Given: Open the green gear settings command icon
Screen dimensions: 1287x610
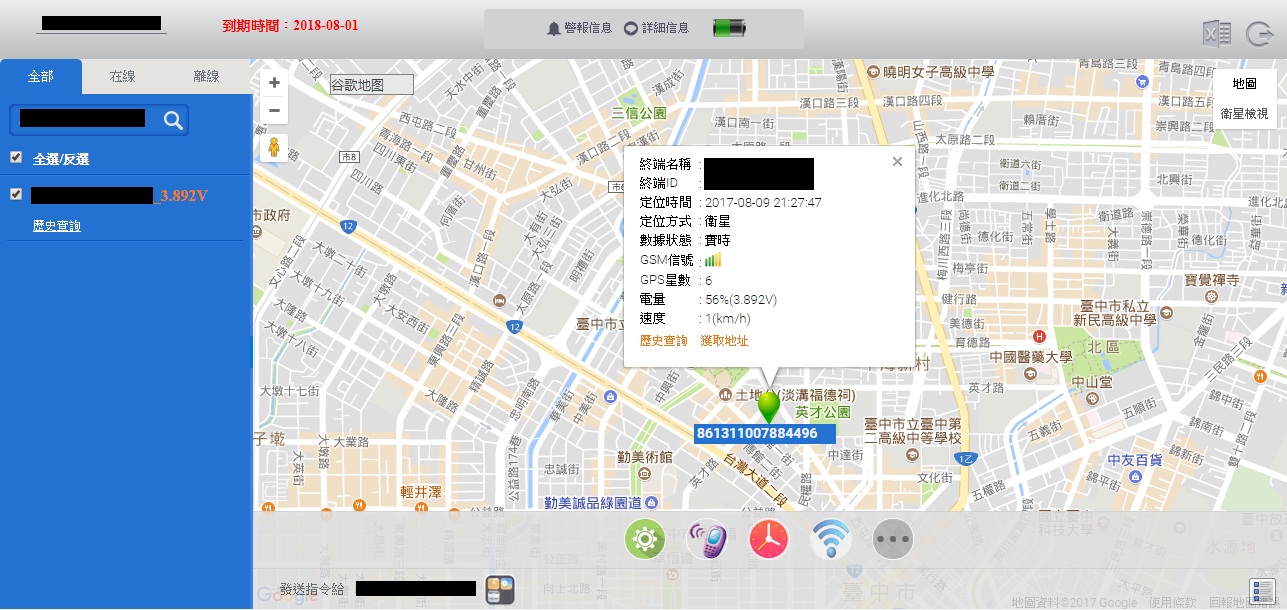Looking at the screenshot, I should coord(645,540).
